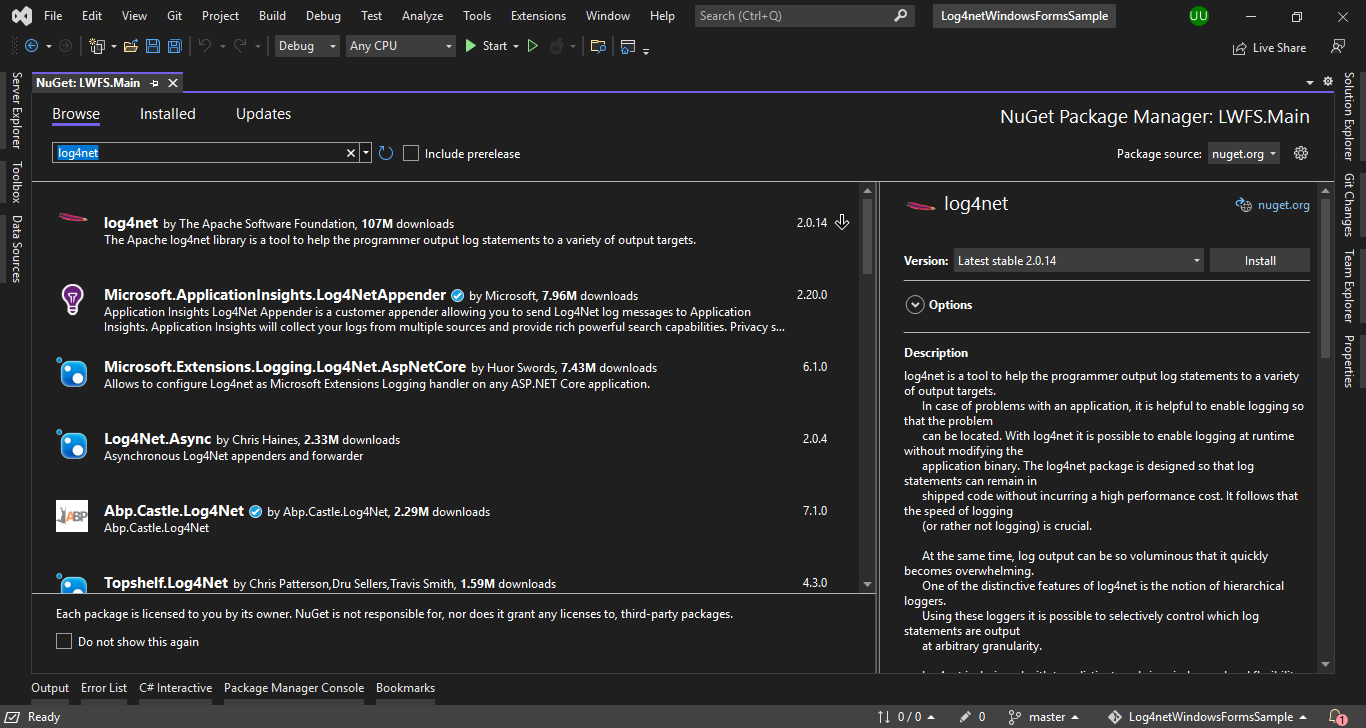1366x728 pixels.
Task: Pin the NuGet: LWFS.Main tab
Action: 155,83
